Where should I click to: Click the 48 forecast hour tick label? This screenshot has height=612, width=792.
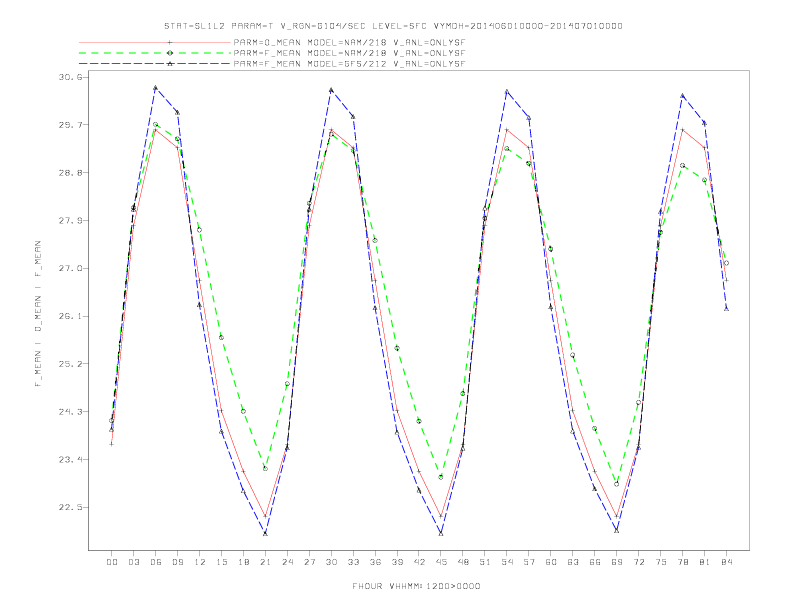click(463, 562)
